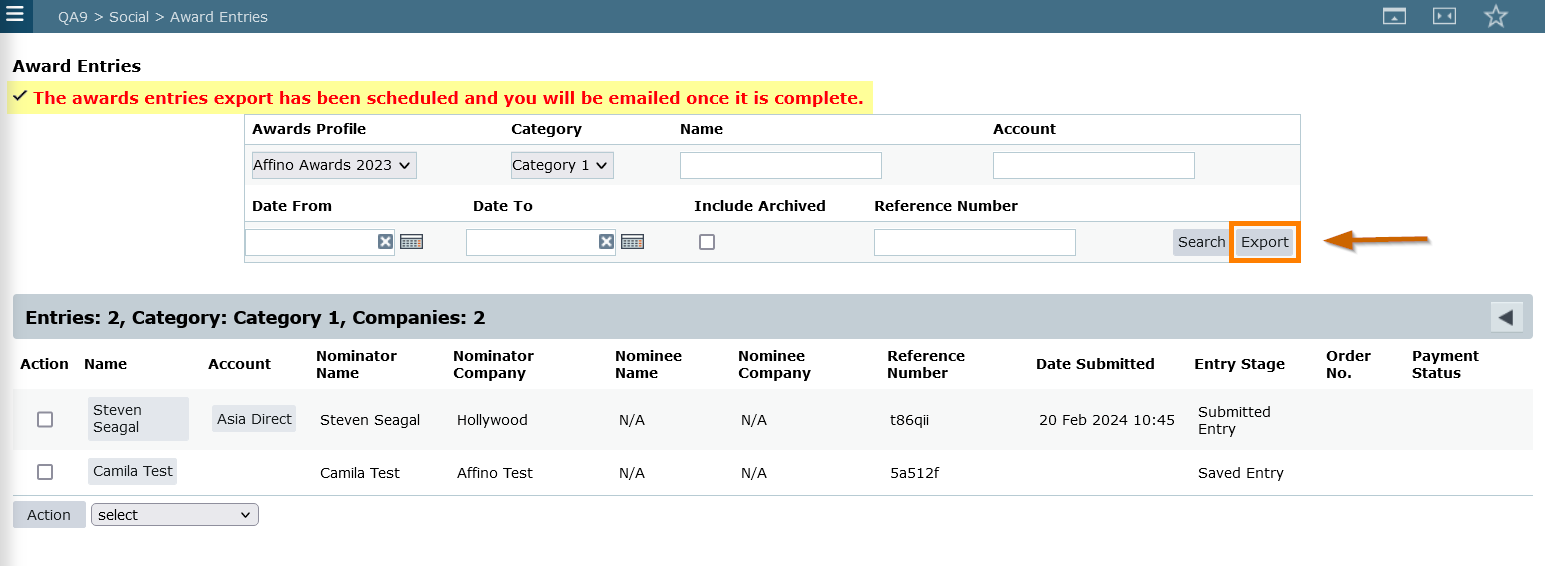The height and width of the screenshot is (566, 1545).
Task: Select the Camila Test entry checkbox
Action: coord(45,472)
